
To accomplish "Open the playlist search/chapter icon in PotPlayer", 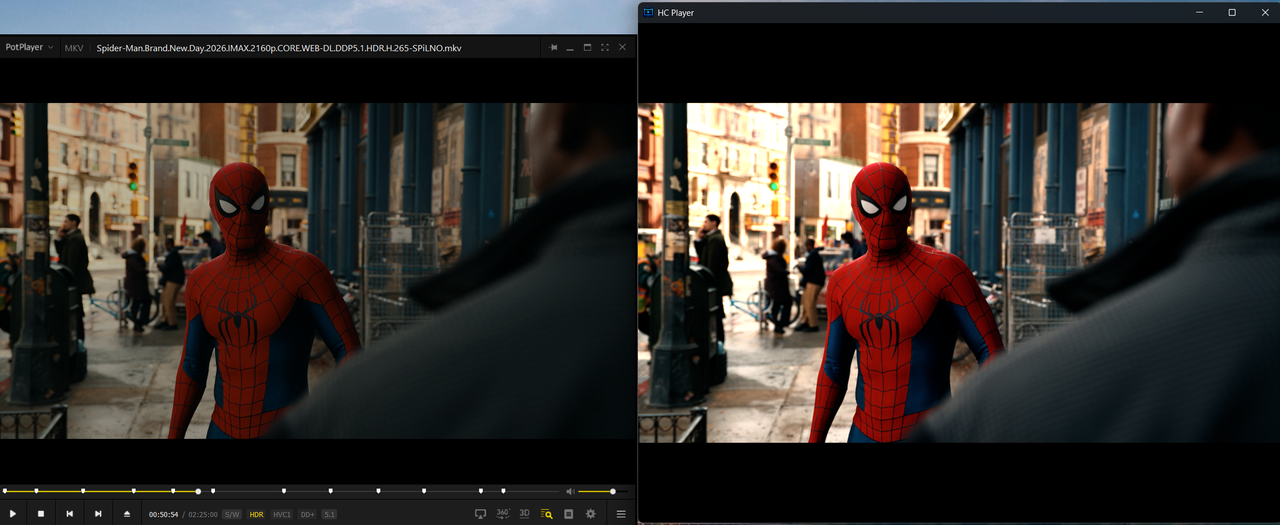I will (547, 514).
